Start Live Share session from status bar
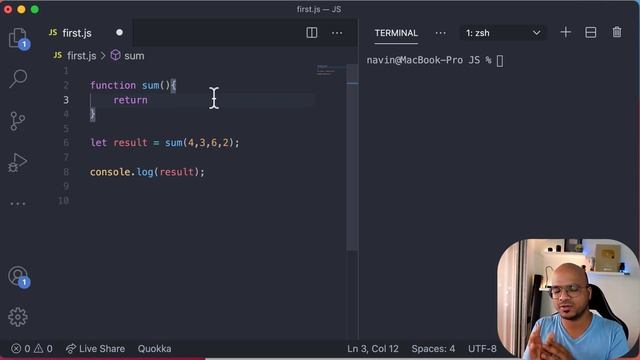 coord(96,349)
